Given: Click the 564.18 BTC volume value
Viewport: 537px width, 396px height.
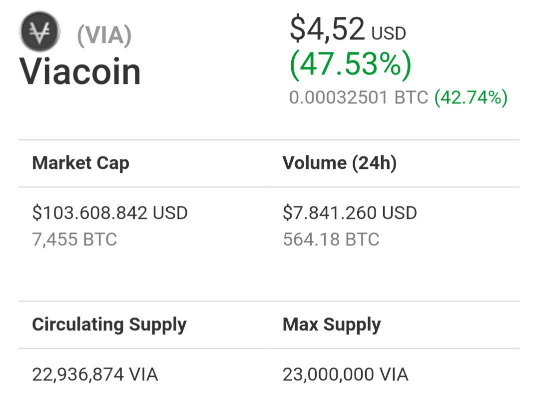Looking at the screenshot, I should [331, 239].
